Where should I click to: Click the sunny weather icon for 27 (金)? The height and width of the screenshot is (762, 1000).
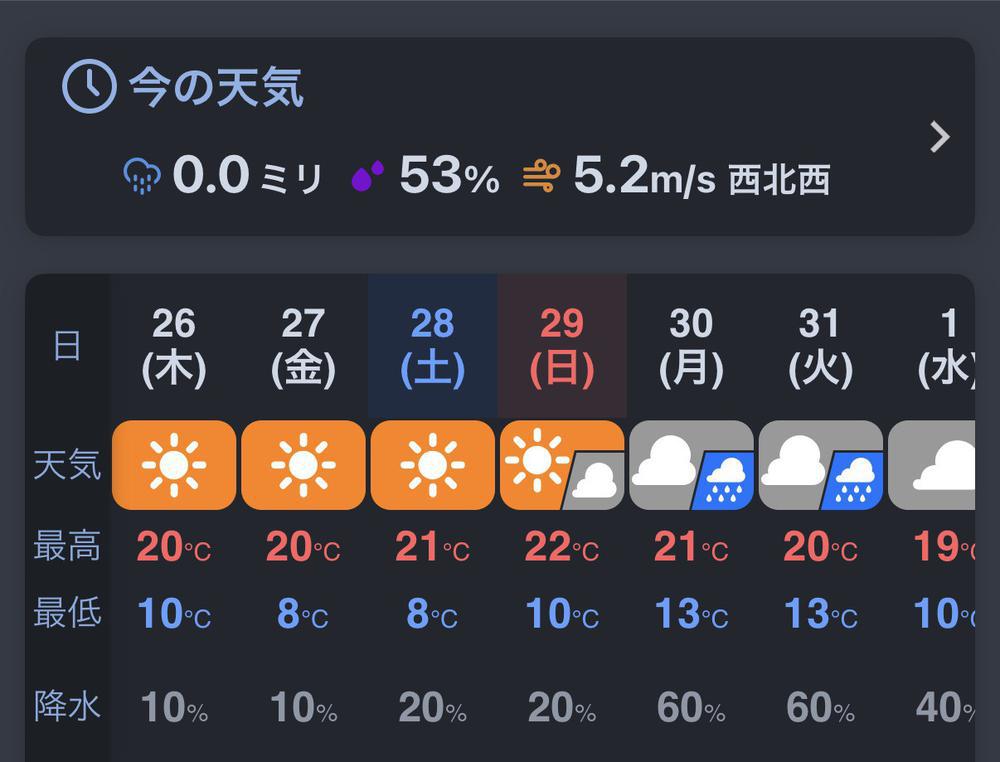(x=303, y=464)
